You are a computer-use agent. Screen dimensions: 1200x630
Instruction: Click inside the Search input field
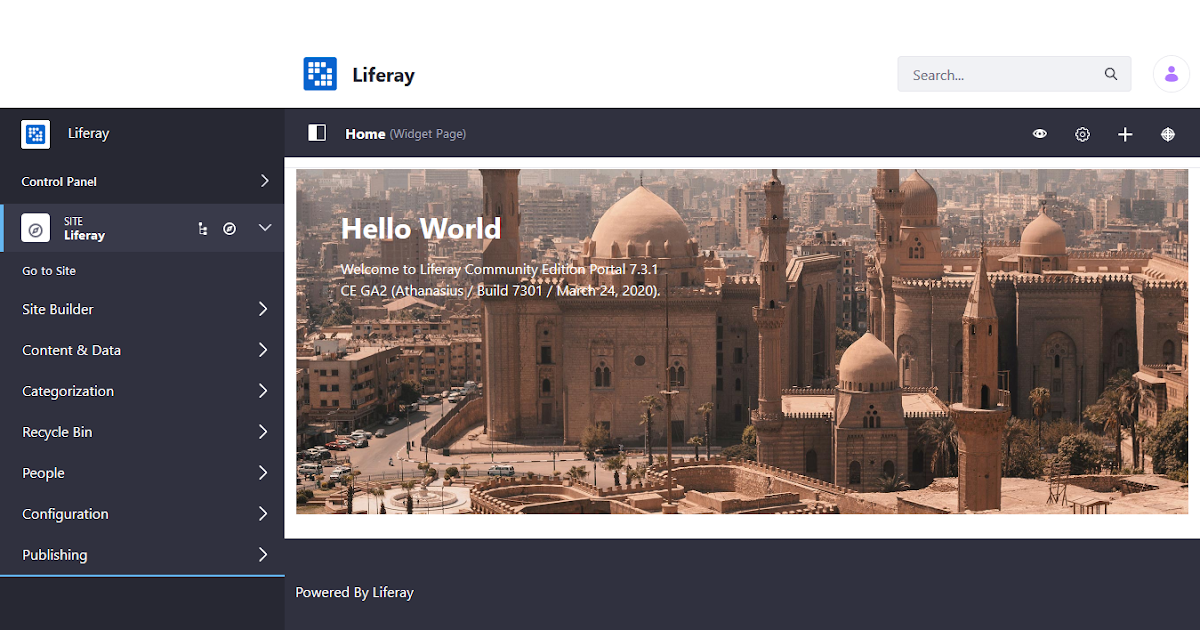[990, 73]
